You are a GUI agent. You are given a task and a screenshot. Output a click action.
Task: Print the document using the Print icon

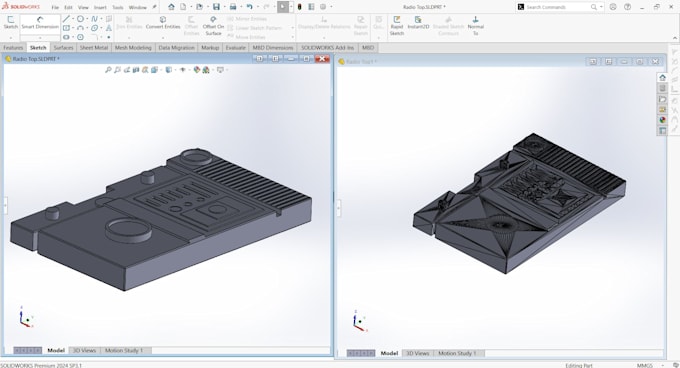click(233, 7)
